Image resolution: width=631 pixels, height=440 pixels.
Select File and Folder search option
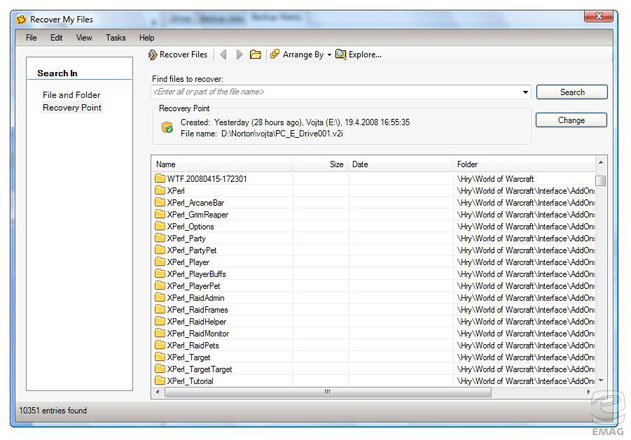coord(71,95)
